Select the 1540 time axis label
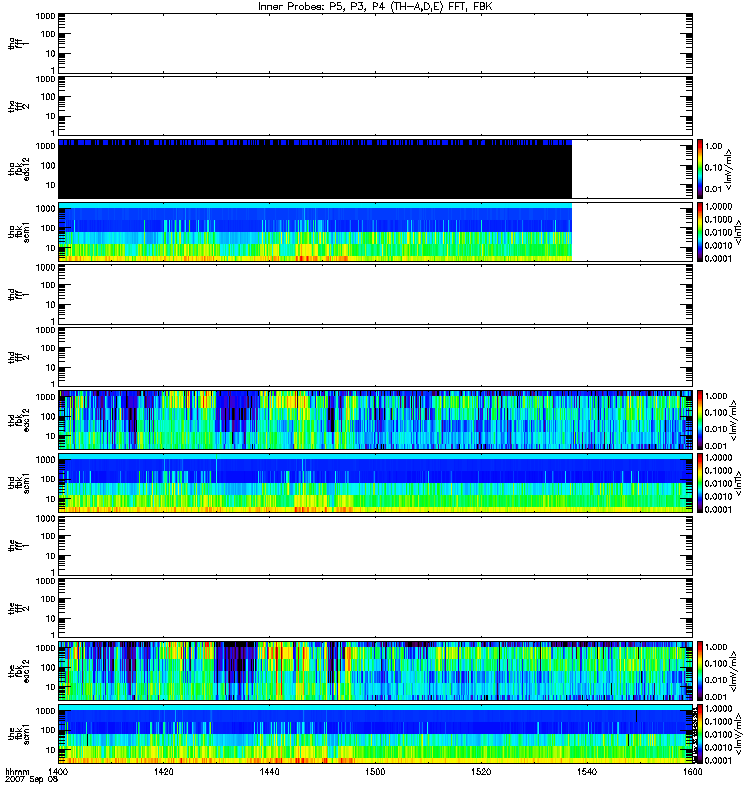Image resolution: width=750 pixels, height=800 pixels. (x=587, y=771)
